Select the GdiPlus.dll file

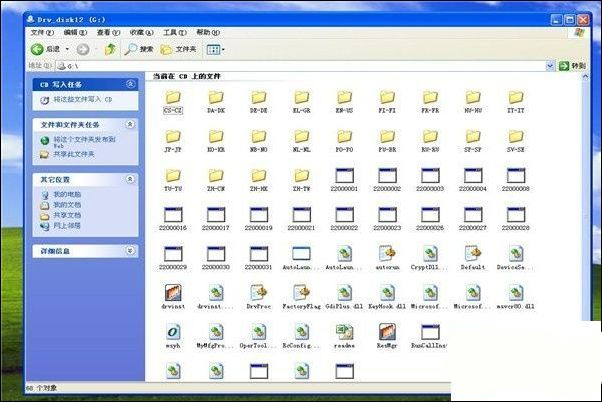pos(344,298)
